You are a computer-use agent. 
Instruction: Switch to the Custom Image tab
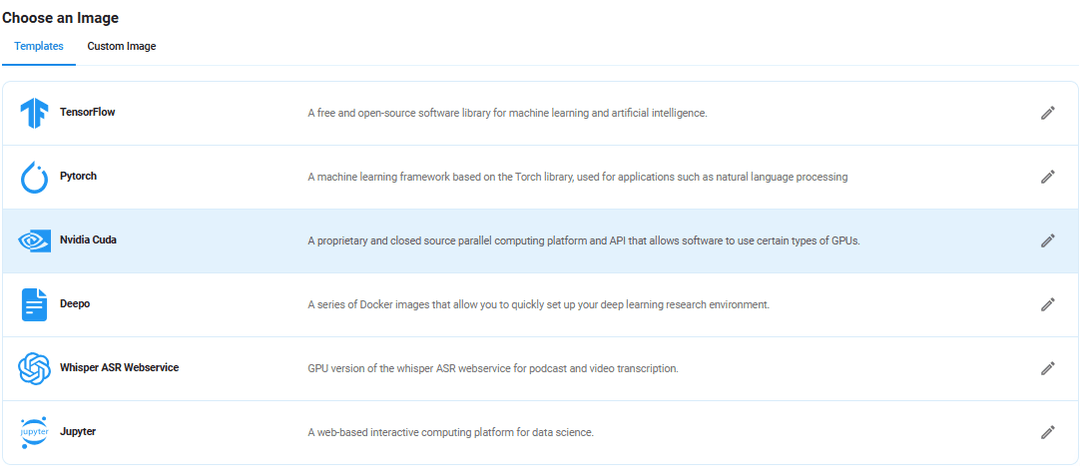[x=122, y=47]
